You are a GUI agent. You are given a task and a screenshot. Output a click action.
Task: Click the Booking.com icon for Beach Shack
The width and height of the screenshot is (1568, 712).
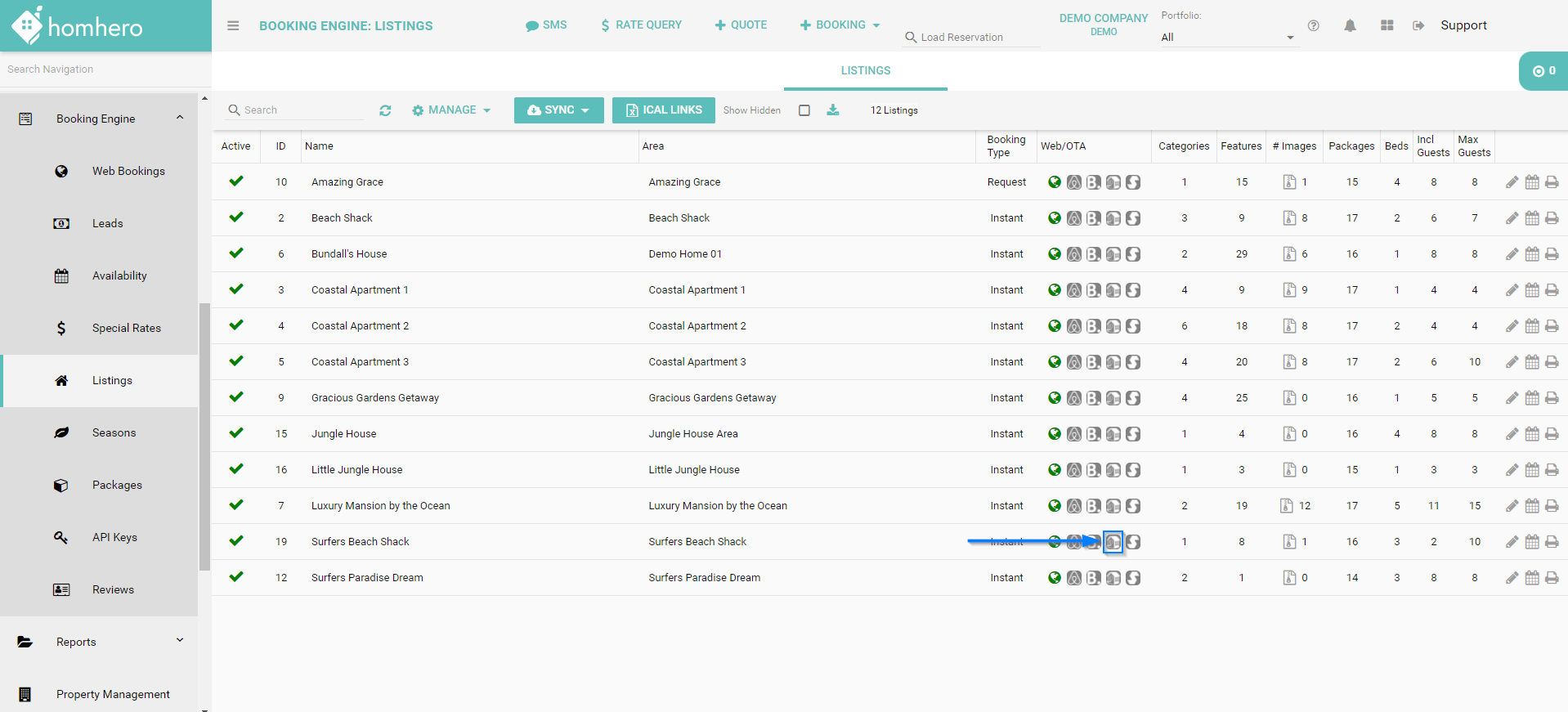click(1094, 218)
